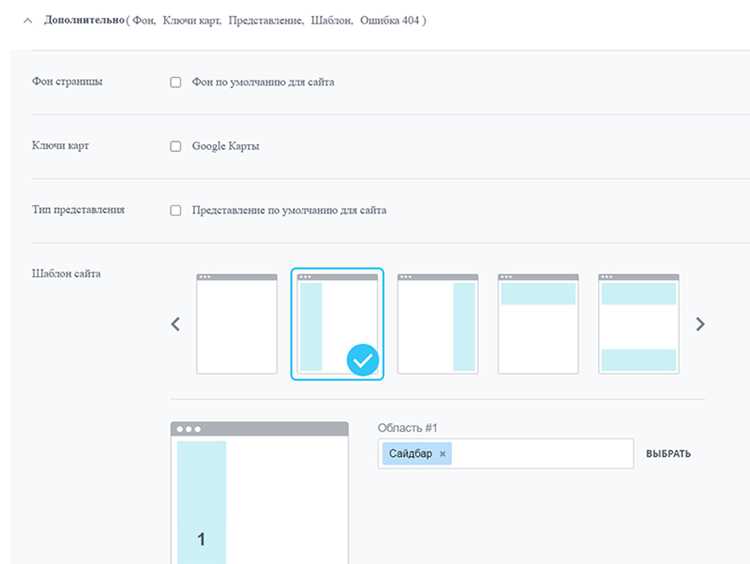Click the Дополнительно section header title
This screenshot has width=750, height=564.
tap(84, 20)
